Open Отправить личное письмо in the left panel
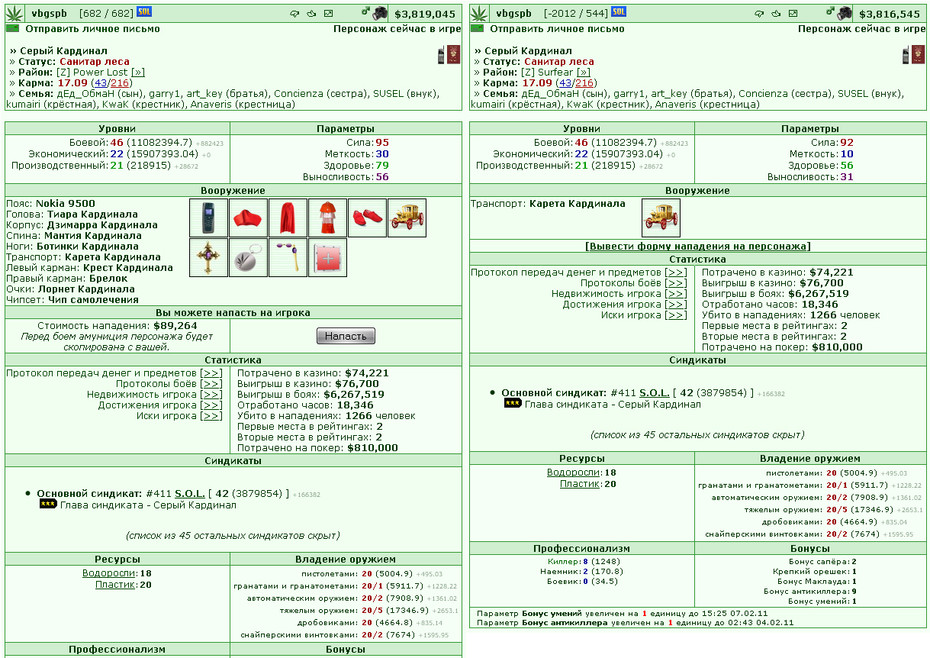Image resolution: width=930 pixels, height=658 pixels. point(92,28)
